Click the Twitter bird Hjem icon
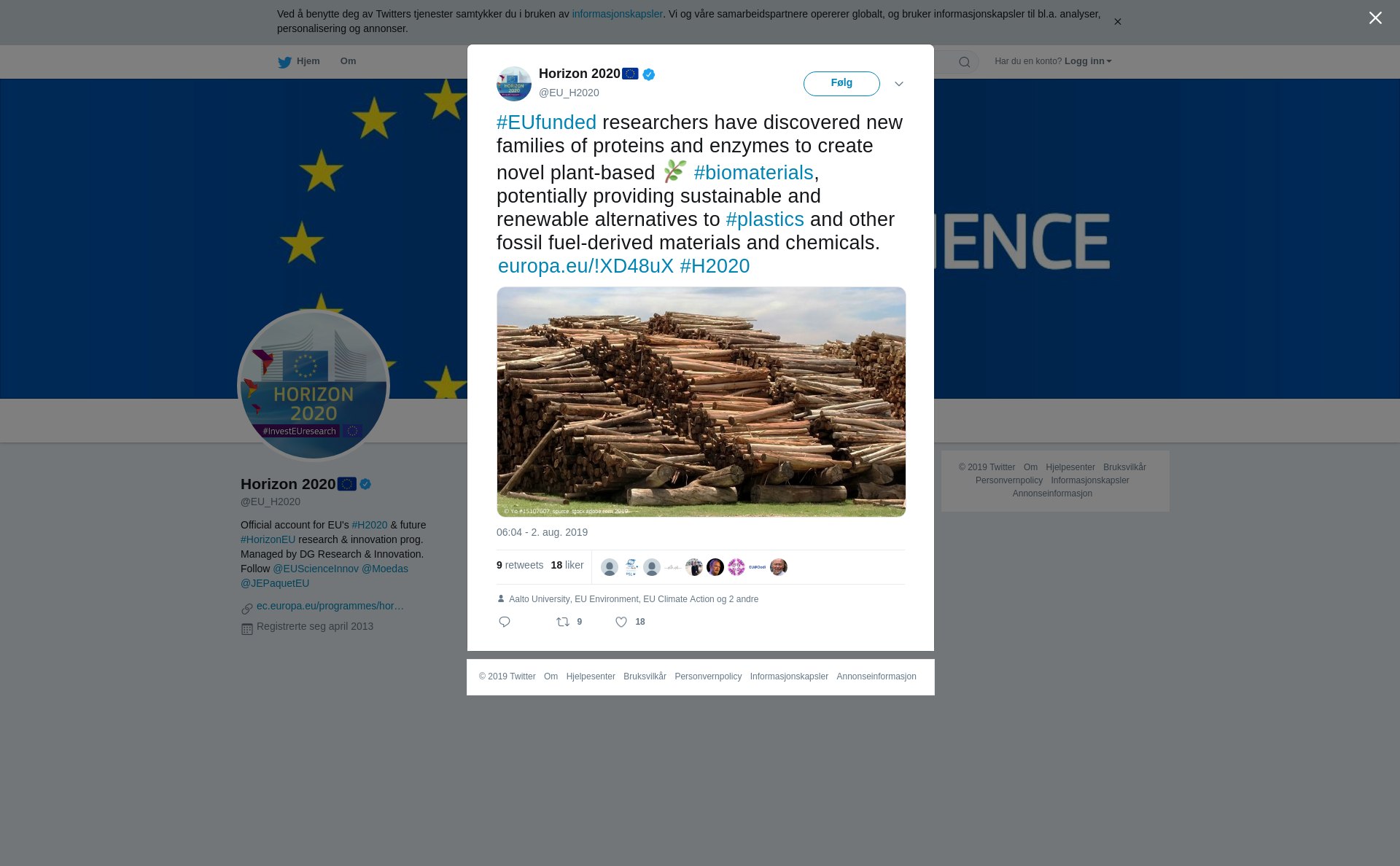 284,62
